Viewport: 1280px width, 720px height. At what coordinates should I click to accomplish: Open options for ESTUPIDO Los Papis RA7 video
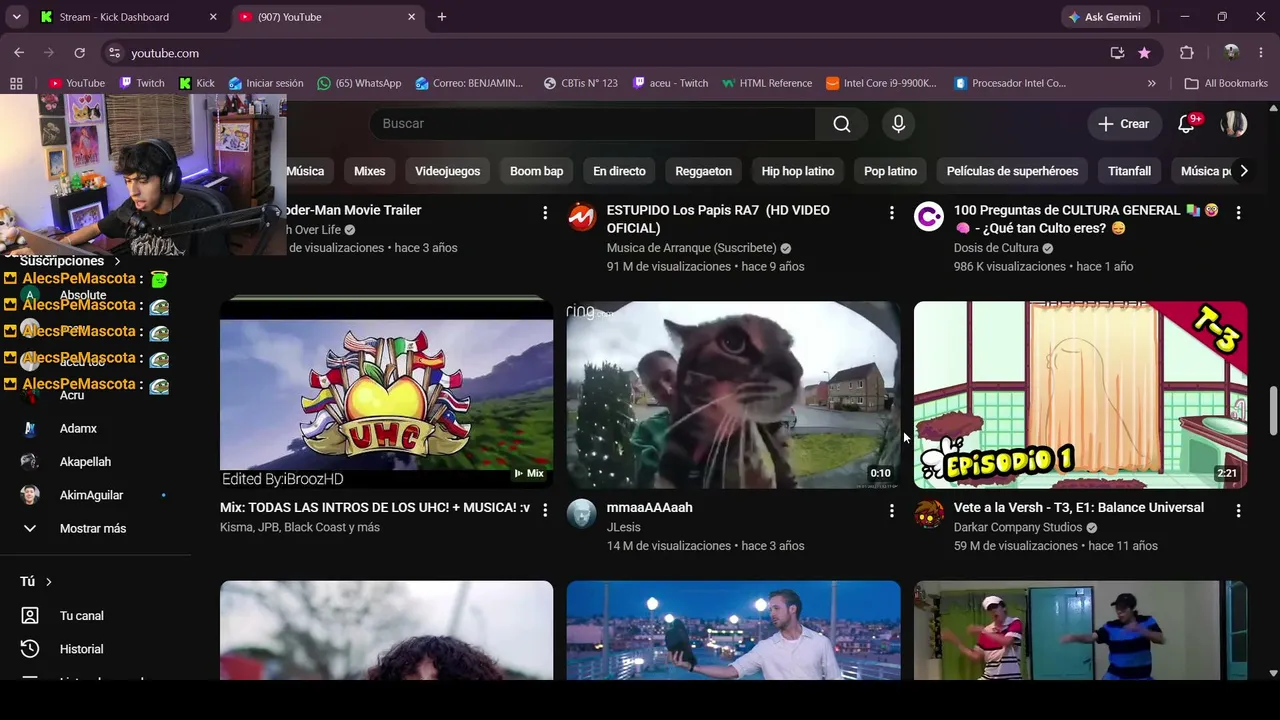pyautogui.click(x=892, y=212)
